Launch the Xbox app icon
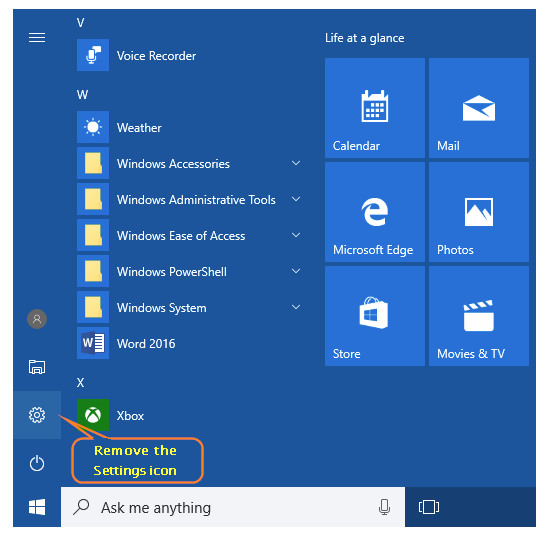536x542 pixels. (x=93, y=415)
